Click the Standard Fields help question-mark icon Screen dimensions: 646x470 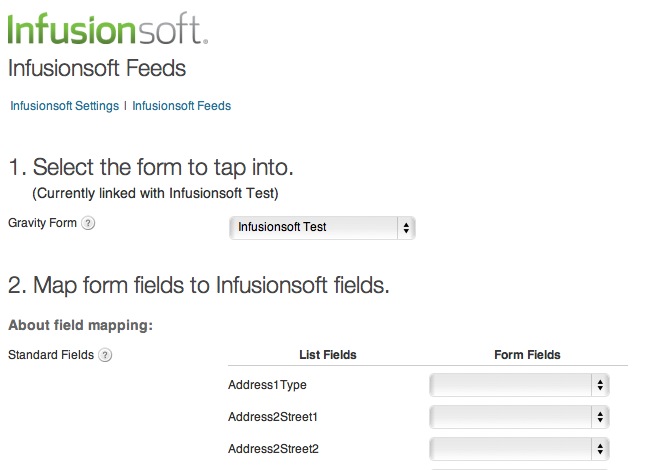coord(105,355)
